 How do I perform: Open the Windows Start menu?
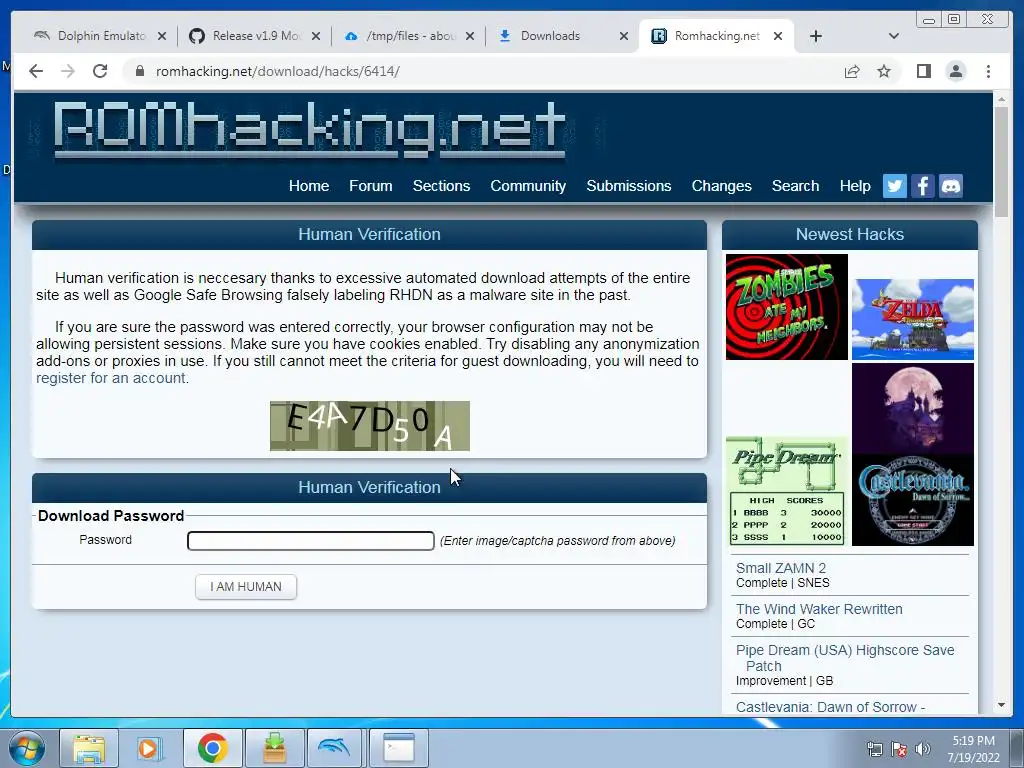click(27, 748)
